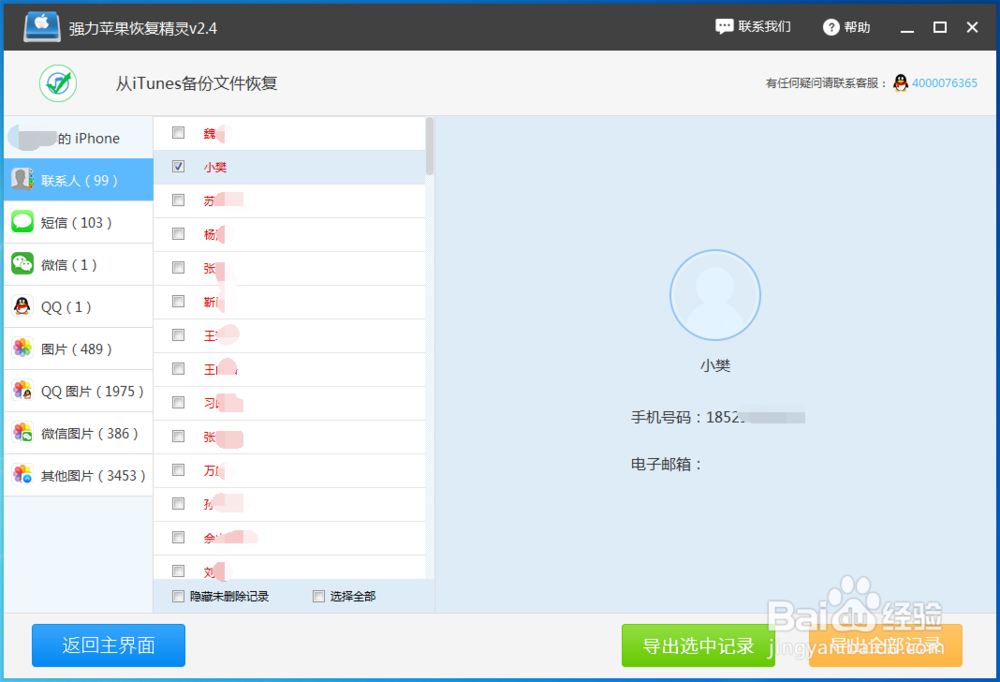Click 小樊's profile avatar picture
1000x682 pixels.
pyautogui.click(x=715, y=294)
